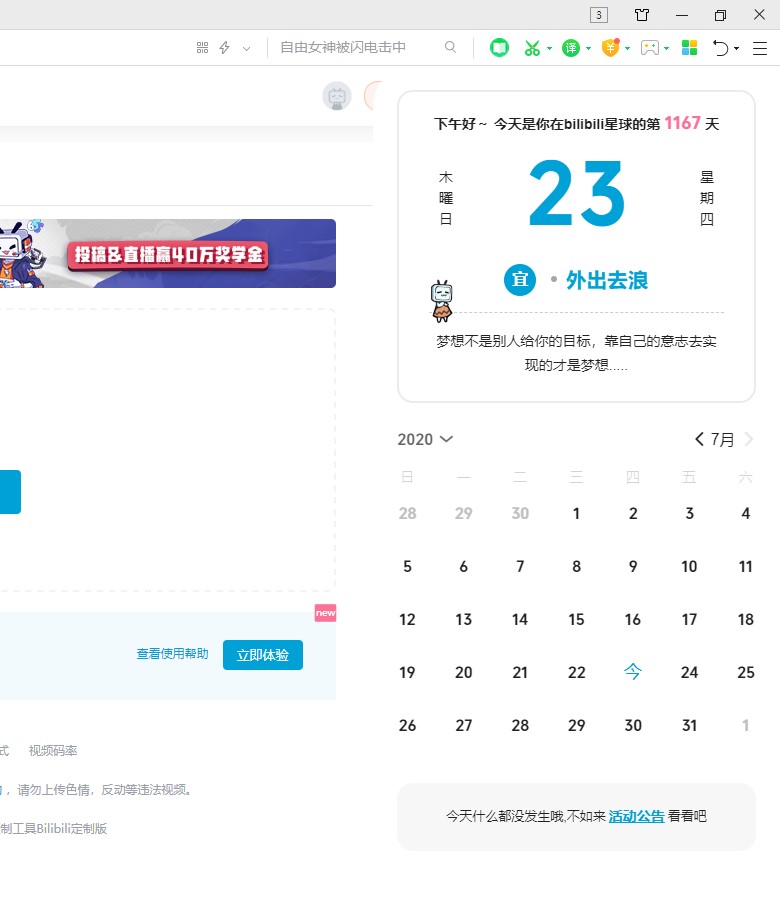Select July 15 in the calendar
The image size is (780, 914).
(576, 620)
